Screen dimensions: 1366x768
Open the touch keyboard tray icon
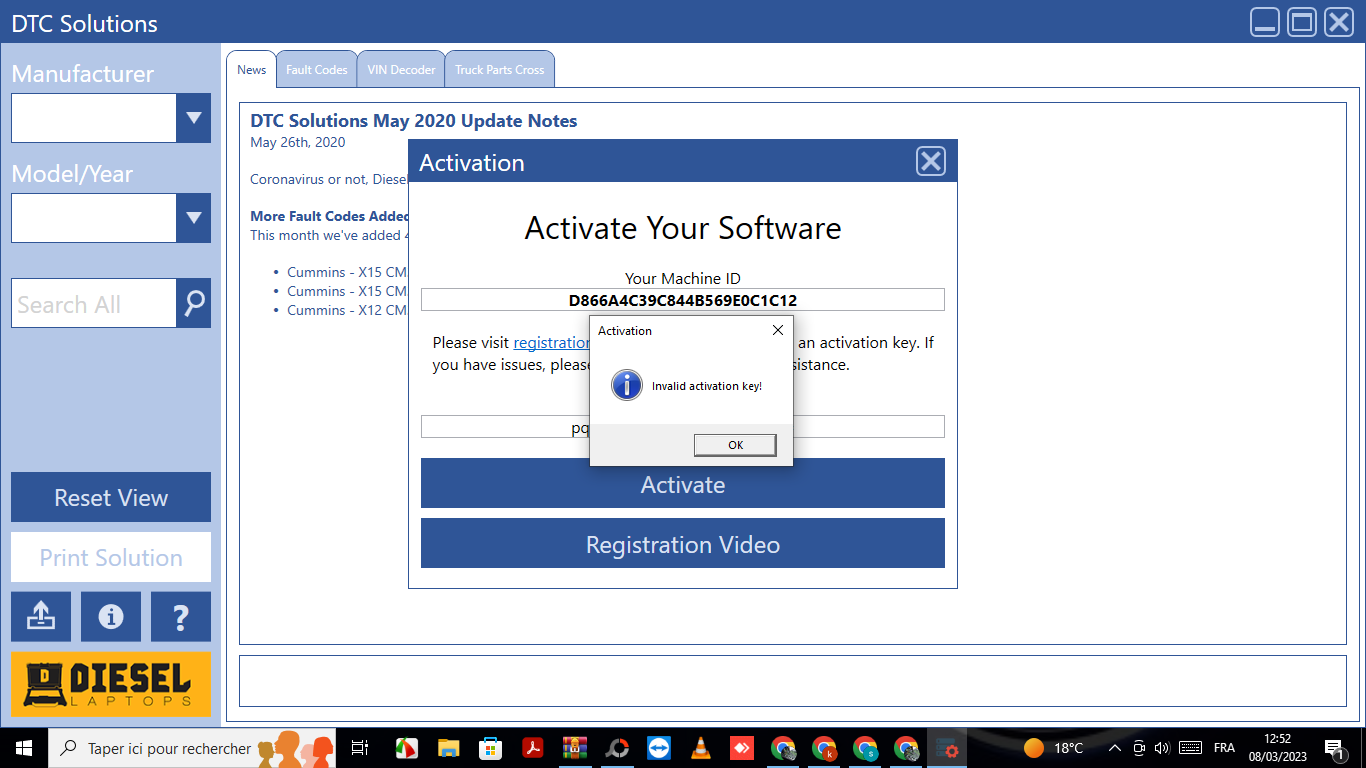click(1190, 748)
